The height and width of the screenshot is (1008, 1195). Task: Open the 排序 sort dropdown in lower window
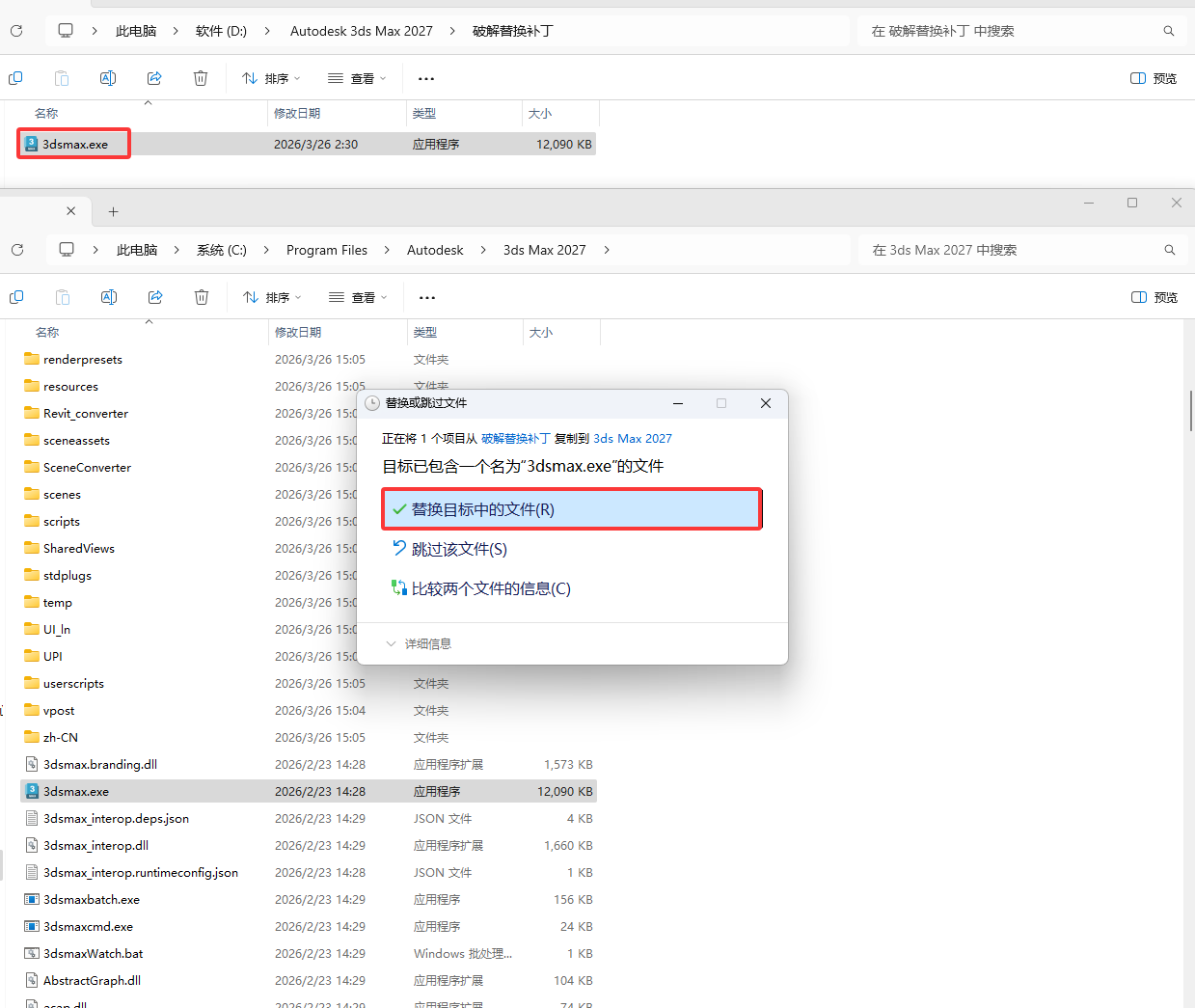272,297
